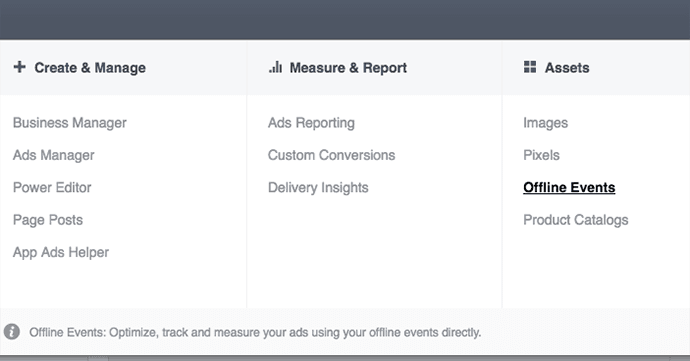
Task: Open Ads Manager
Action: [x=54, y=155]
